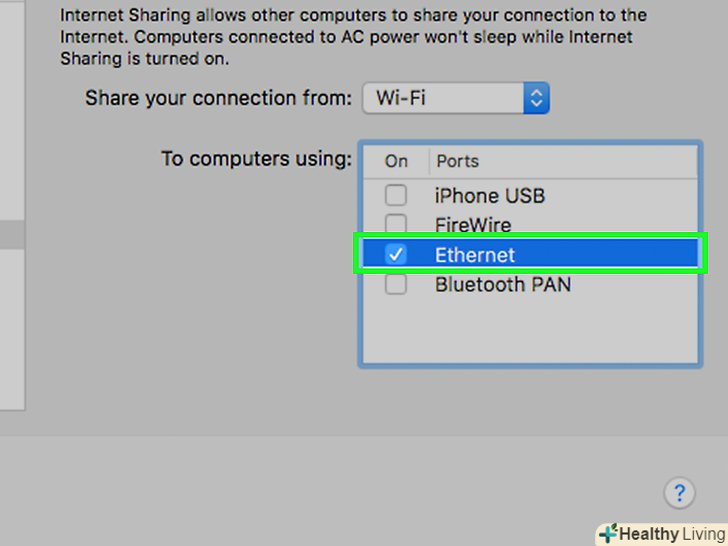Screen dimensions: 728x546
Task: Select the Bluetooth PAN port row label
Action: [503, 285]
